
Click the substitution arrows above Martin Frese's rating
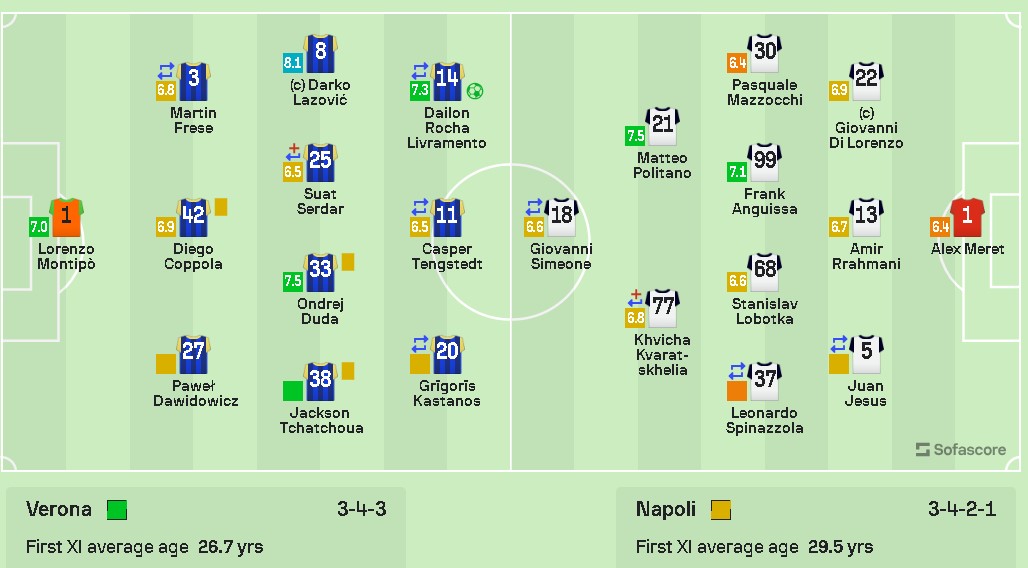[166, 71]
